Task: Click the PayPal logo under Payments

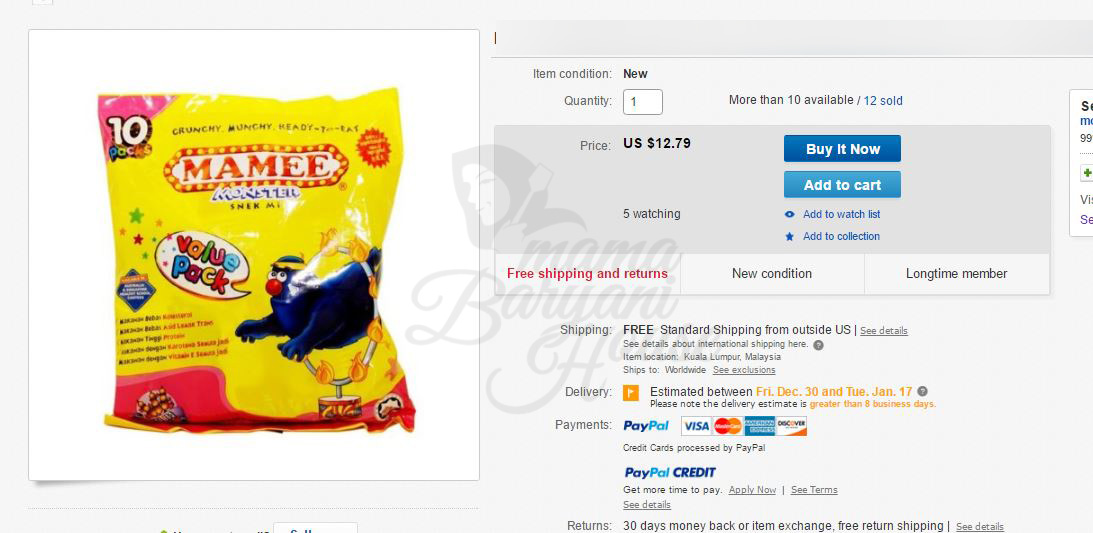Action: coord(645,426)
